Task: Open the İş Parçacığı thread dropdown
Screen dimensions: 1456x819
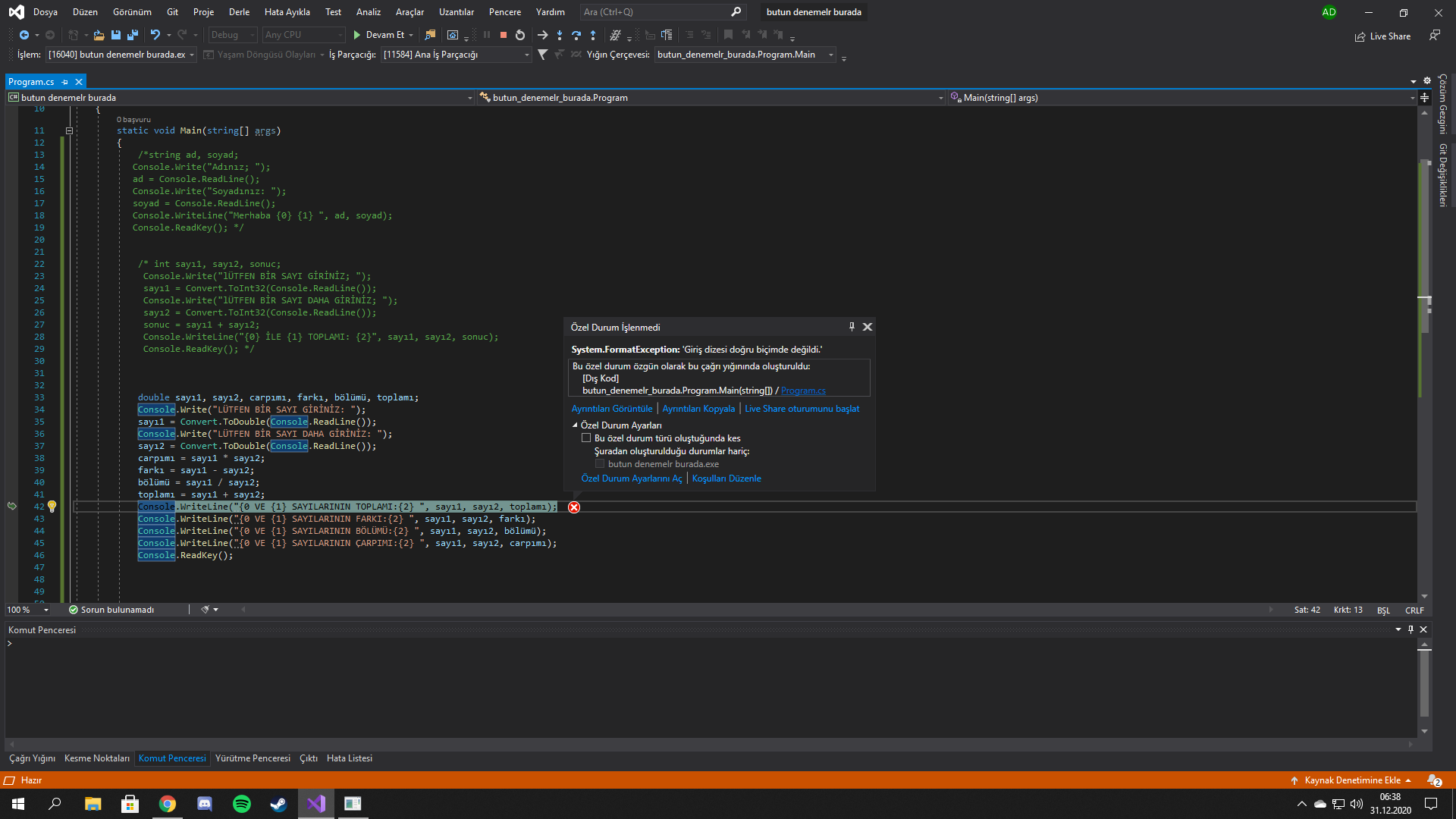Action: pyautogui.click(x=527, y=55)
